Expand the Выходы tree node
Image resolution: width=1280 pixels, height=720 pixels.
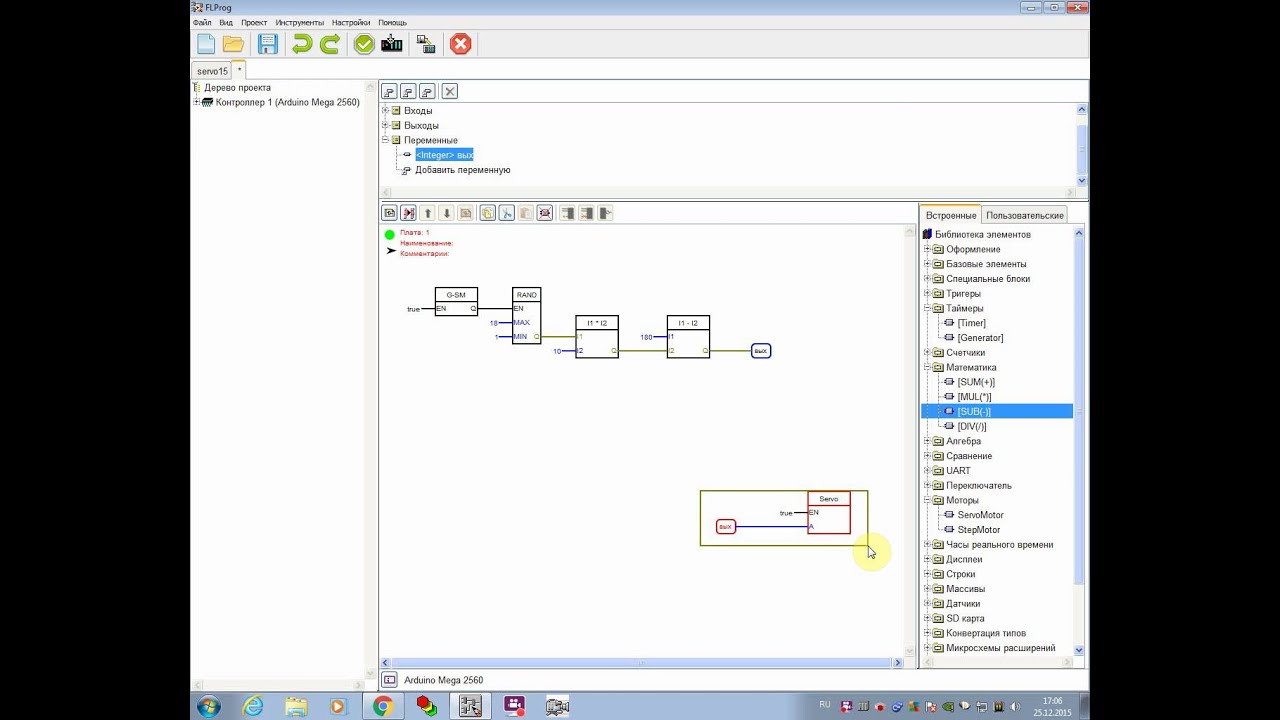(385, 126)
